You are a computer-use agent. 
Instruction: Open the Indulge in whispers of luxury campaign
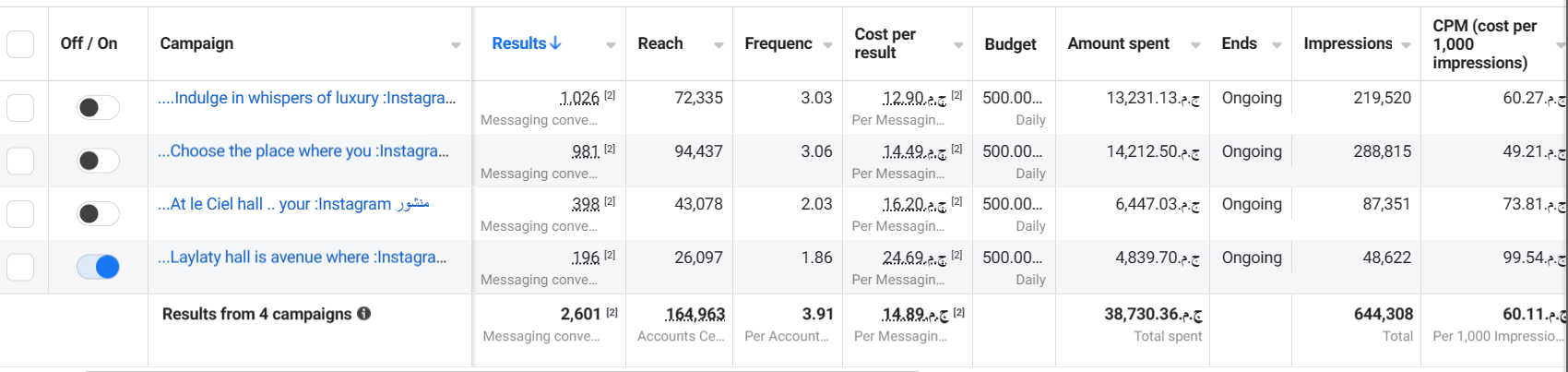click(x=306, y=98)
